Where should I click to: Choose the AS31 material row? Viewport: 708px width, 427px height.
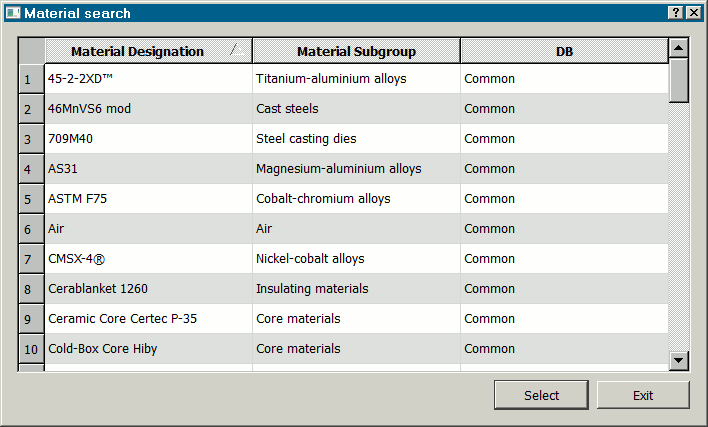coord(63,169)
